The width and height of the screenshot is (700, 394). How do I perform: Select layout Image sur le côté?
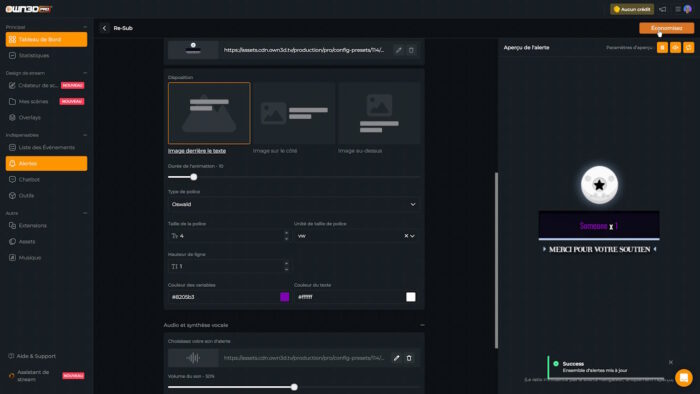coord(294,113)
